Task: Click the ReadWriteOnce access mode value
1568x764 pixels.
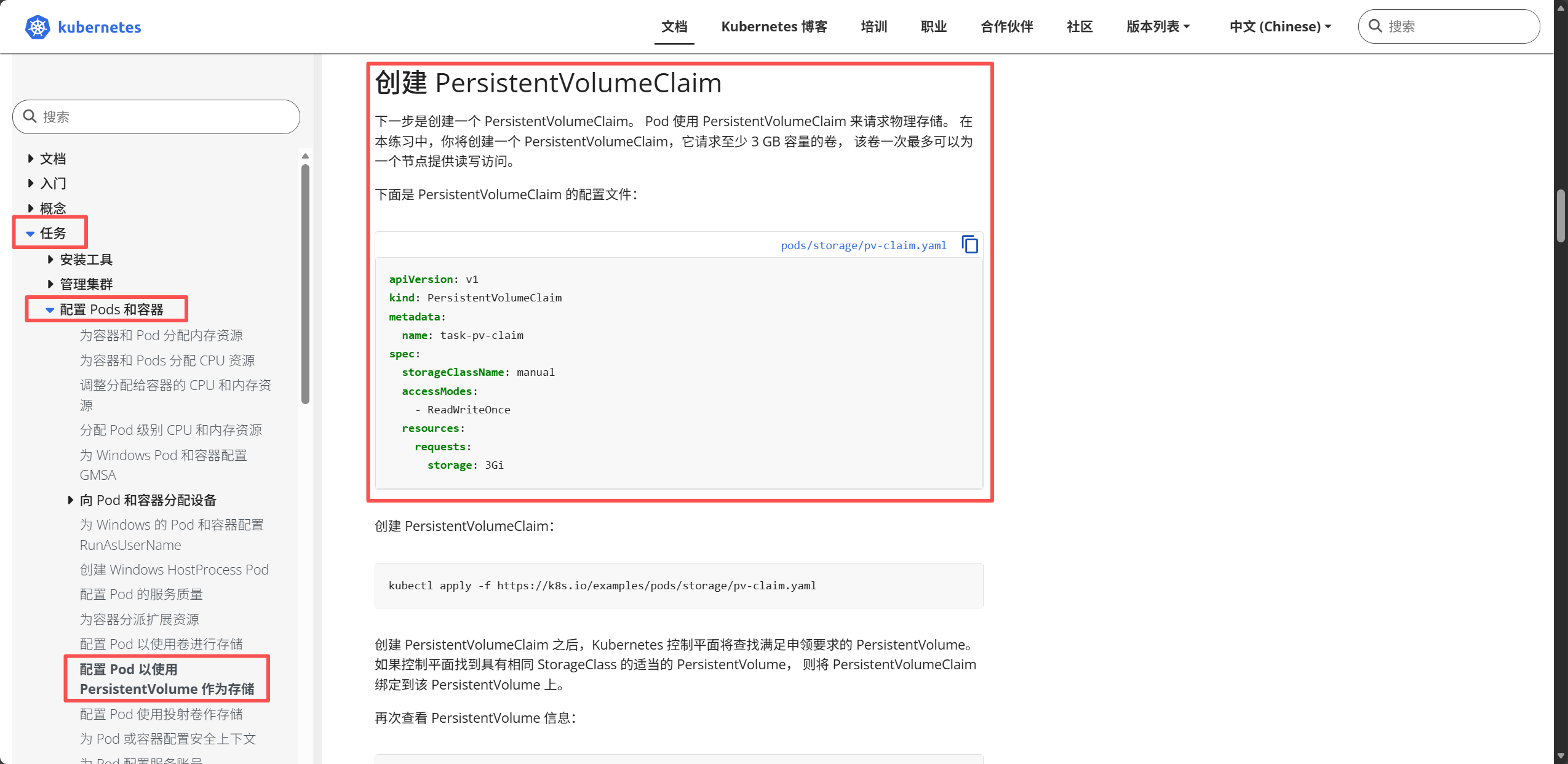Action: 469,410
